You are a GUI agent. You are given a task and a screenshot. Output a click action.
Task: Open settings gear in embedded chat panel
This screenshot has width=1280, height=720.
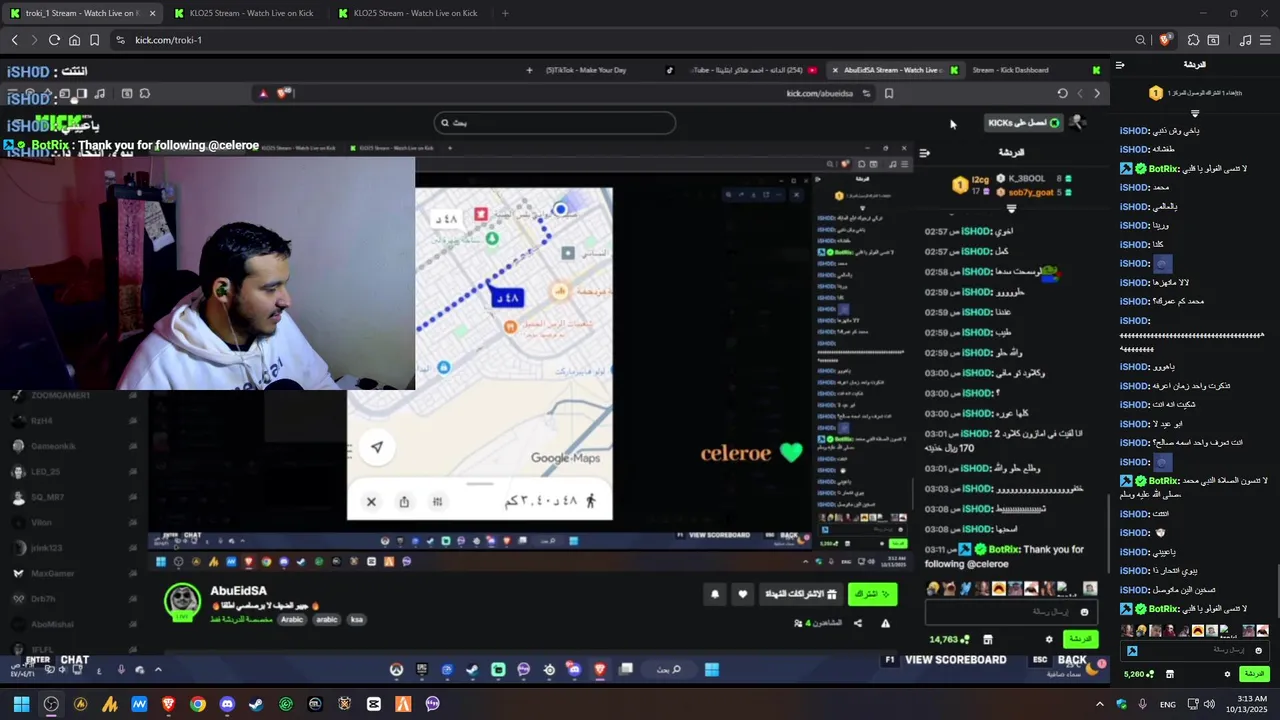point(1049,639)
